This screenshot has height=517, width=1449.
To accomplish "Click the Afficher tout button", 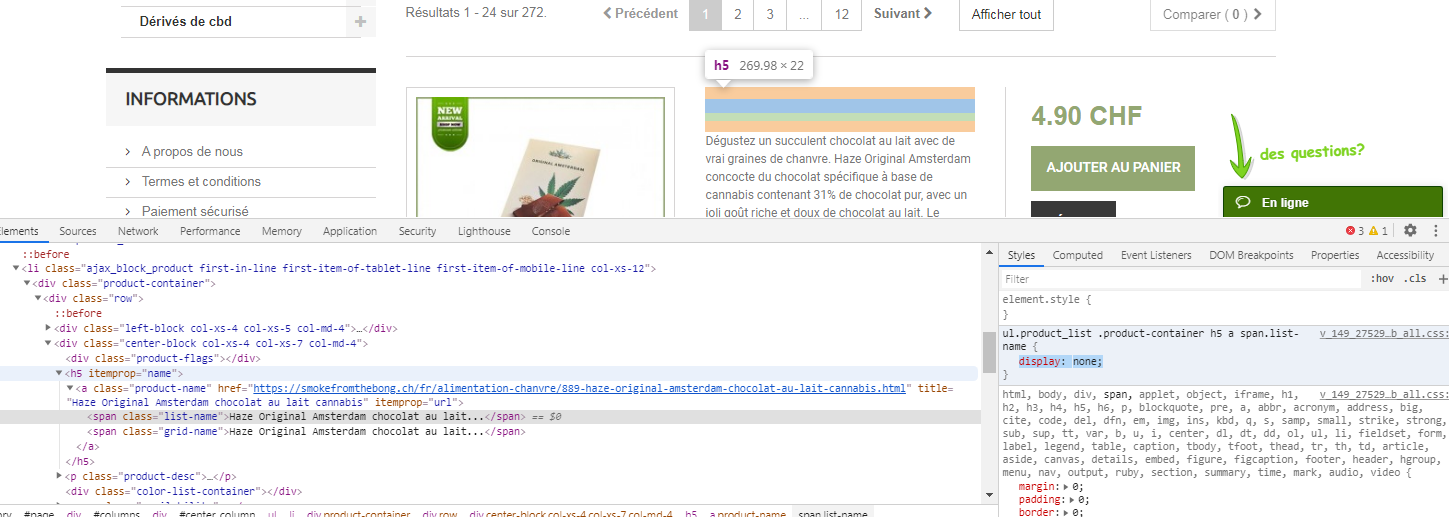I will tap(1006, 14).
